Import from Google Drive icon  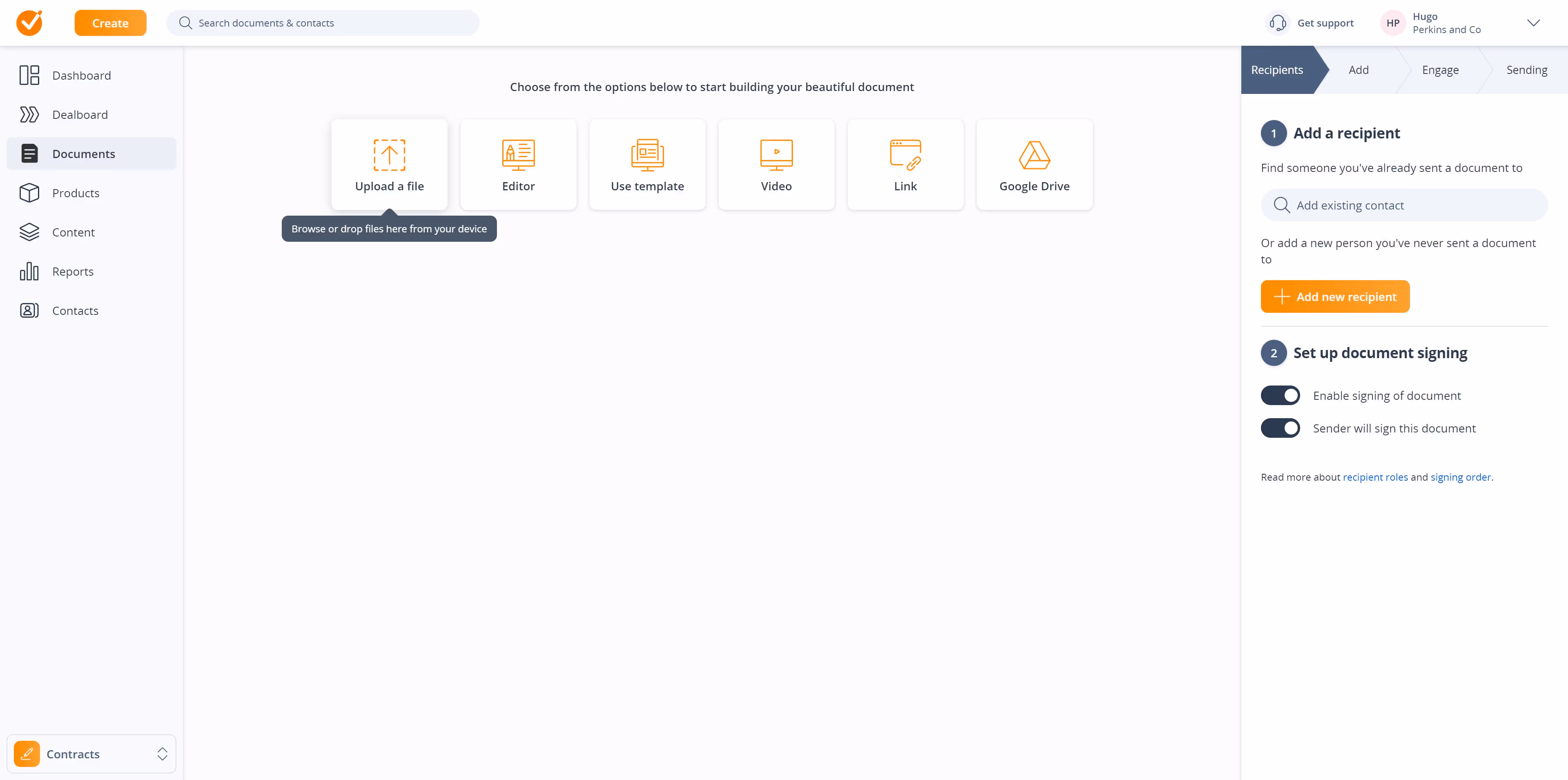pos(1034,155)
